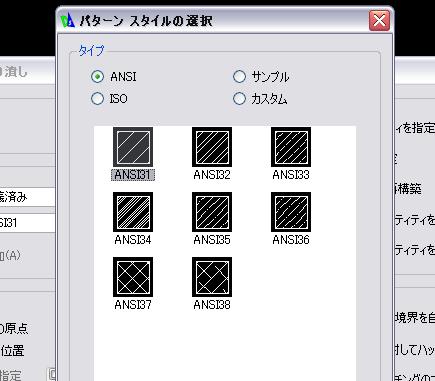Image resolution: width=435 pixels, height=381 pixels.
Task: Select the ANSI37 crosshatch swatch
Action: tap(133, 277)
